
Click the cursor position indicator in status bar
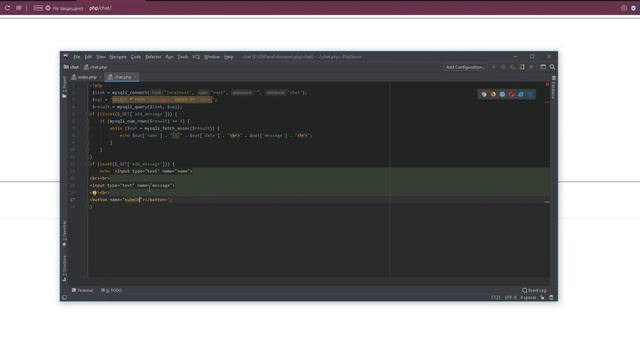[x=496, y=298]
